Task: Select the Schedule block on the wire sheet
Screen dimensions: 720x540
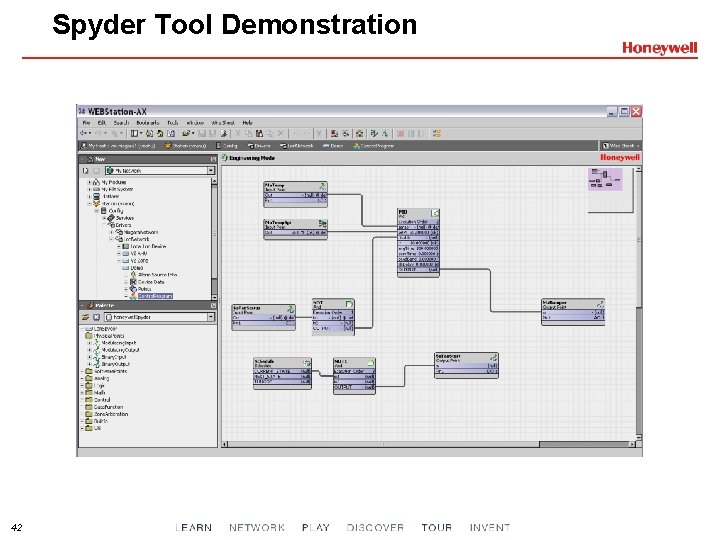Action: [282, 374]
